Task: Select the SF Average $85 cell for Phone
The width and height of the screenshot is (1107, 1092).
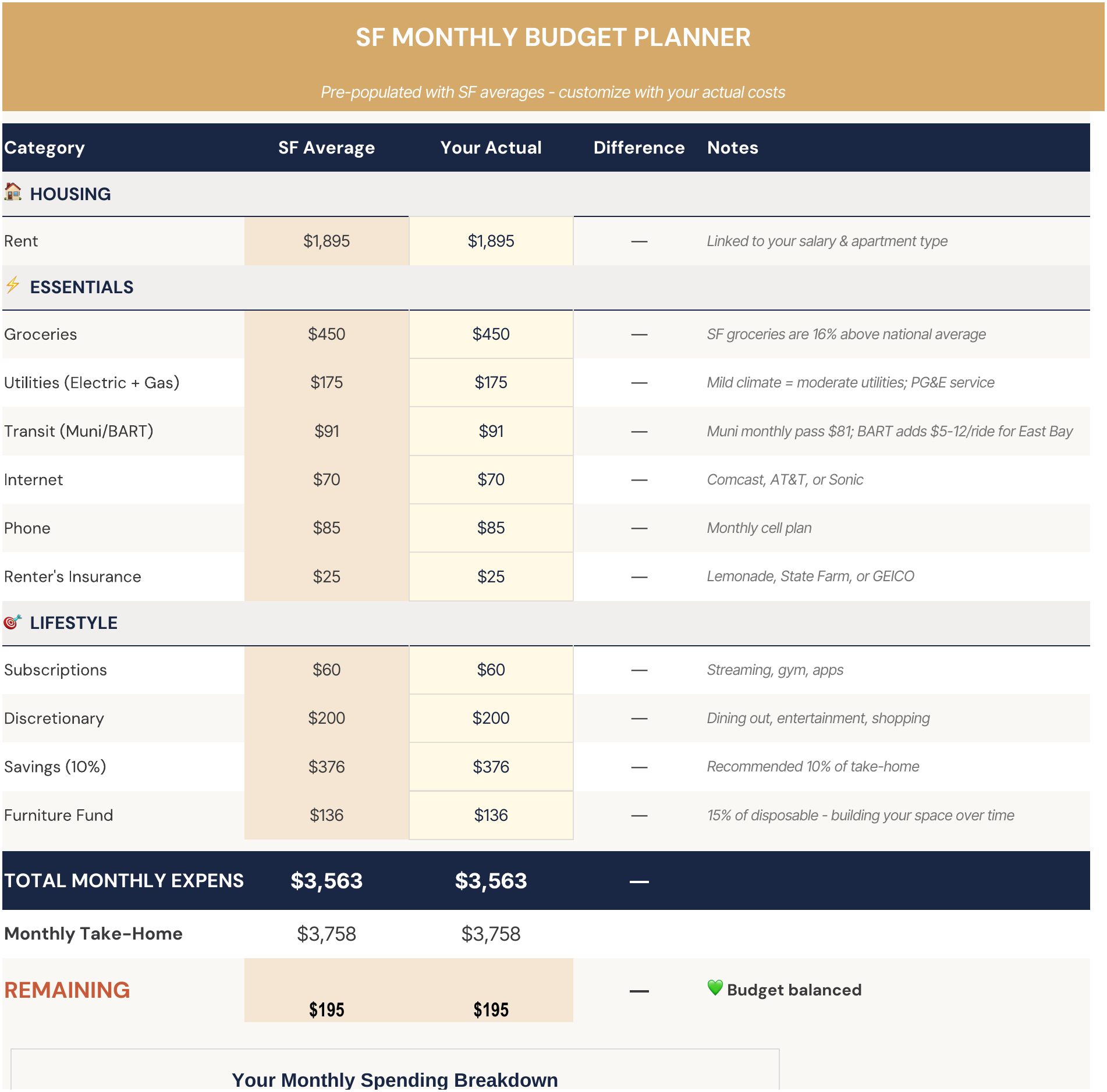Action: (x=327, y=528)
